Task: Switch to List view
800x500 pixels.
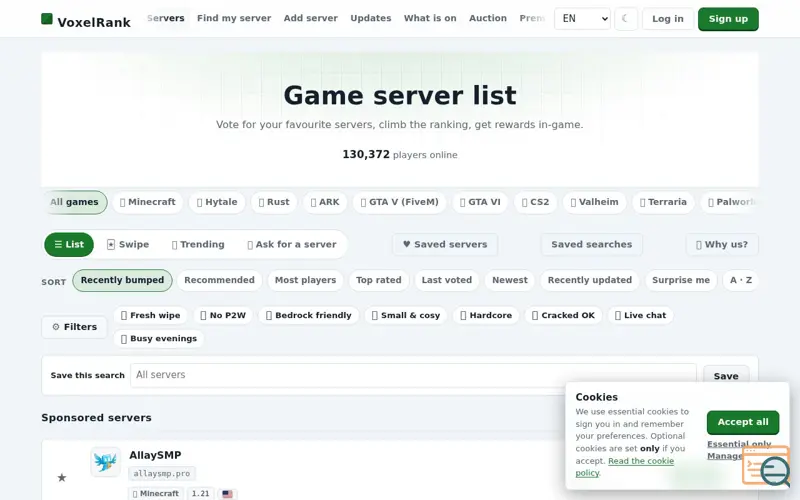Action: point(69,244)
